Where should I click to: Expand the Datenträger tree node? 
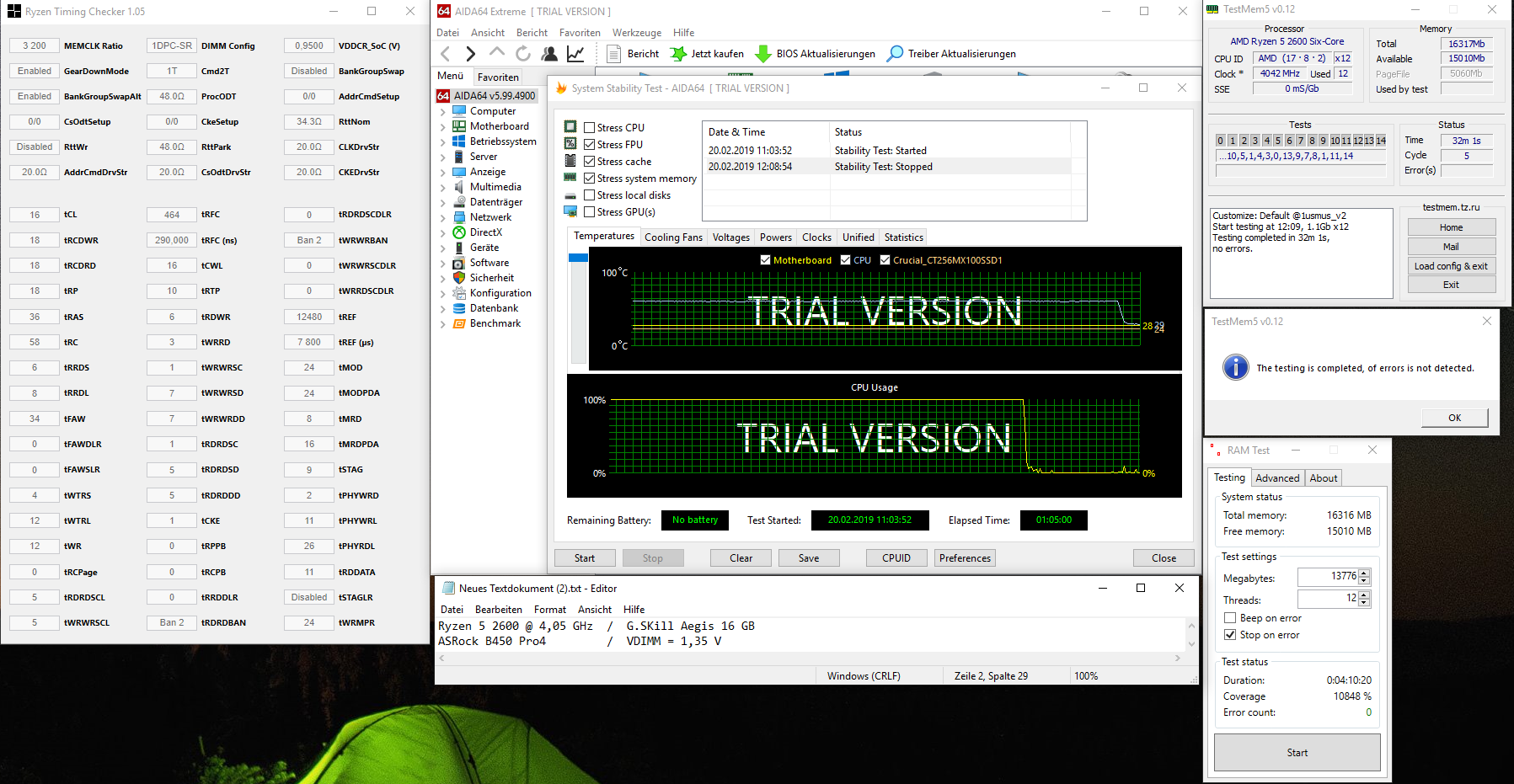(x=443, y=202)
